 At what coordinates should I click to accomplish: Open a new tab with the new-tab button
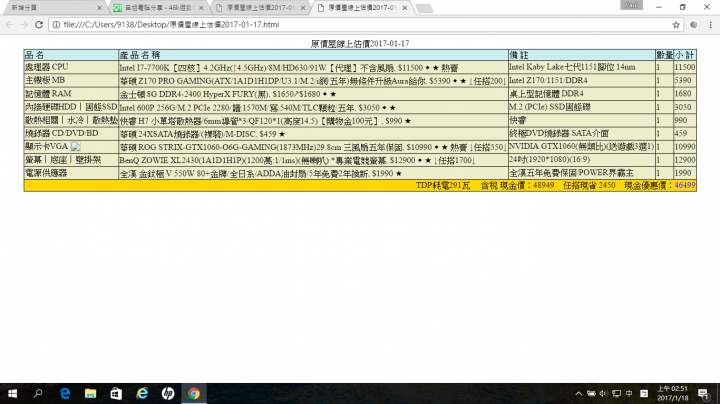click(424, 8)
